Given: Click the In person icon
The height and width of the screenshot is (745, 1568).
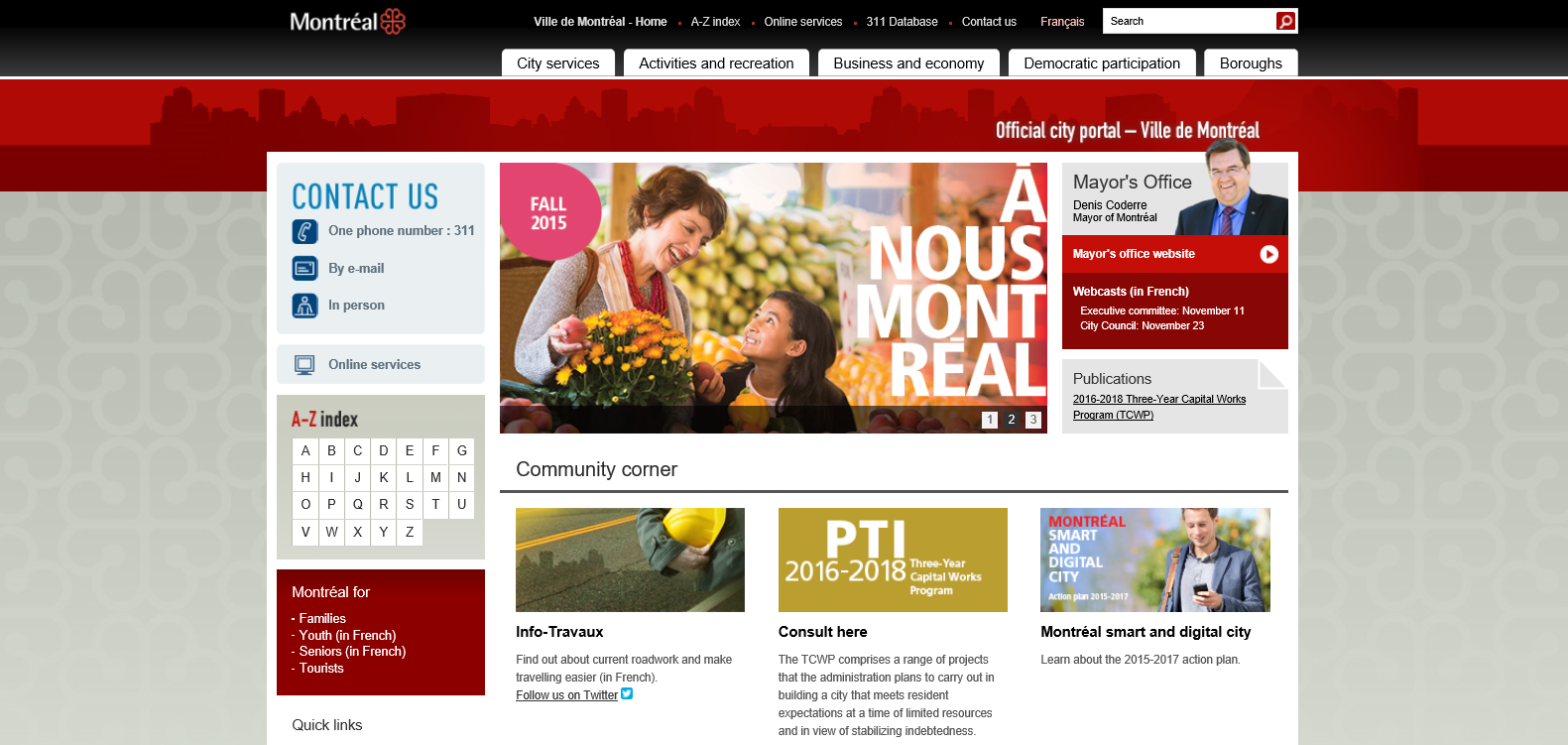Looking at the screenshot, I should [304, 306].
